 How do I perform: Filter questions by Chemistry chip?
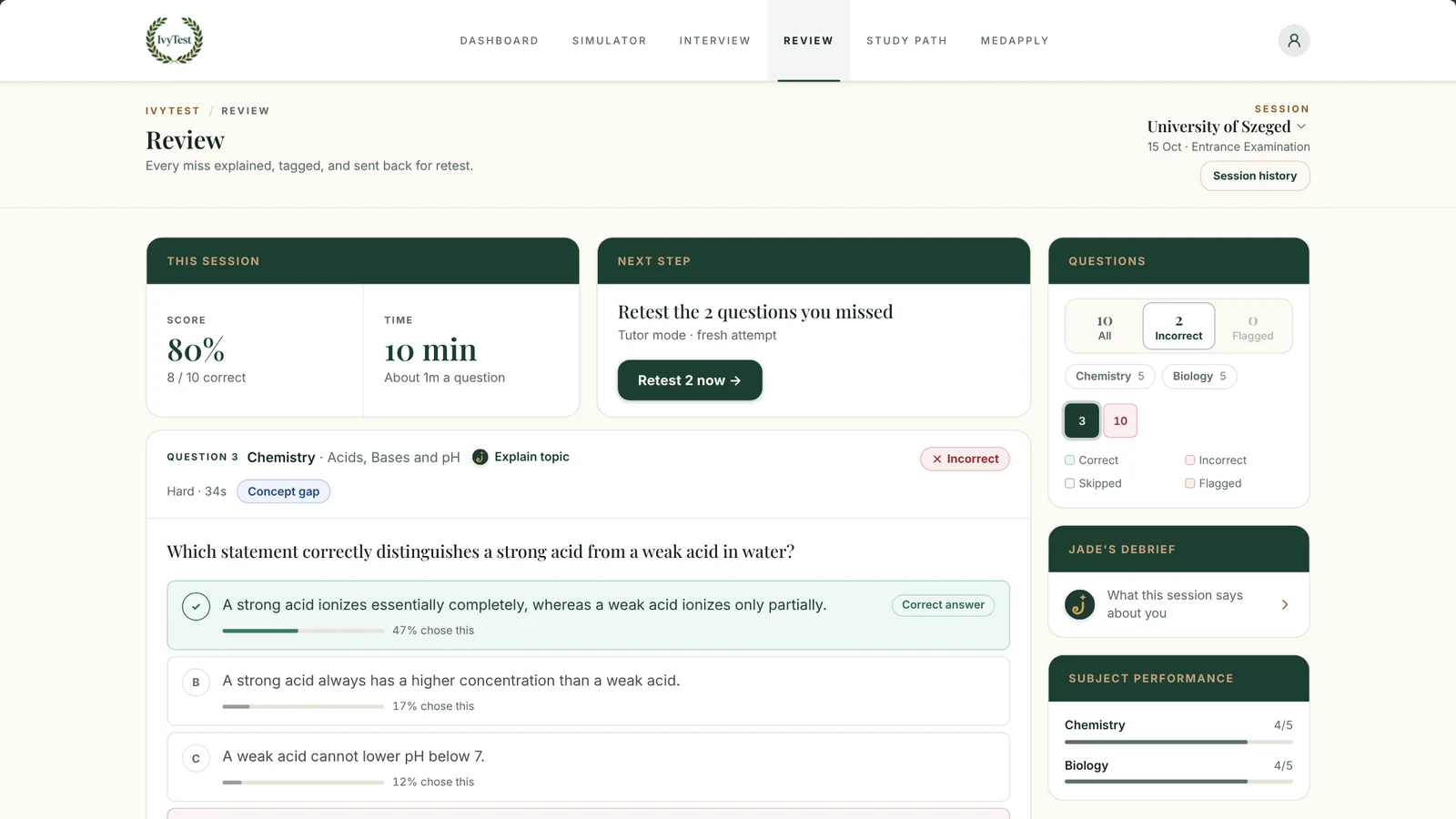coord(1110,377)
